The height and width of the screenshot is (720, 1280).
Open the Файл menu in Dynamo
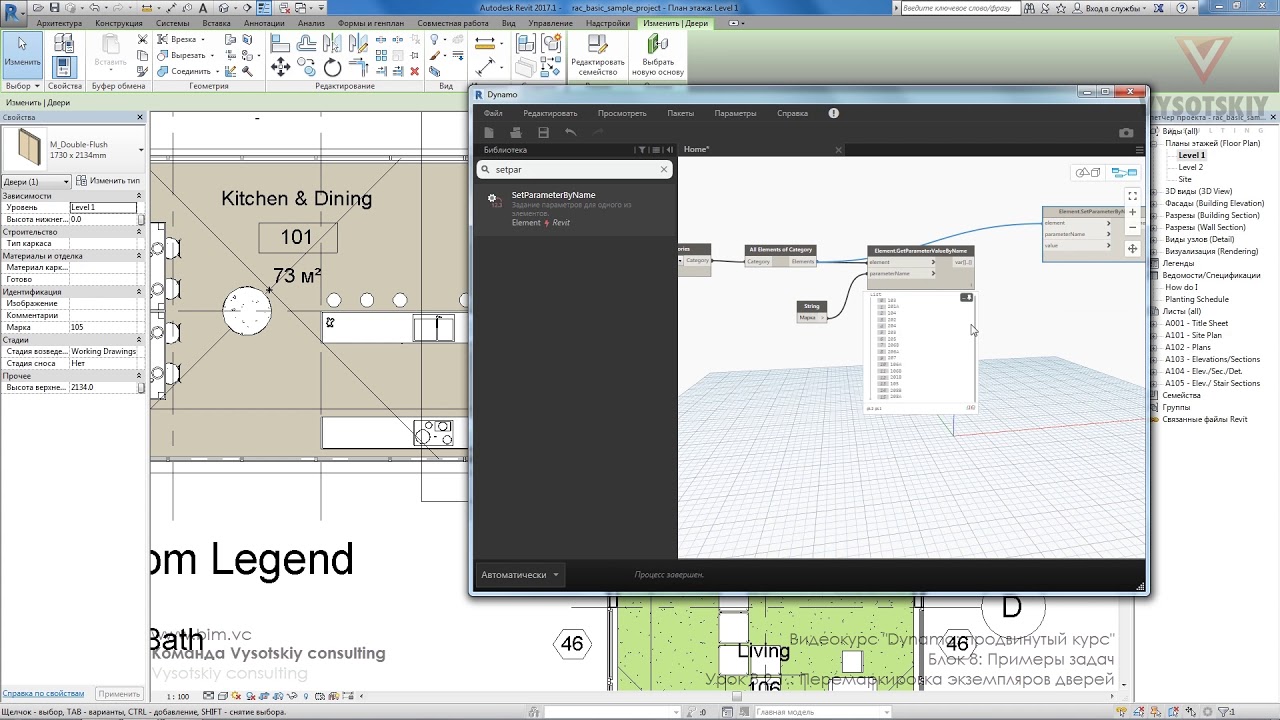493,113
